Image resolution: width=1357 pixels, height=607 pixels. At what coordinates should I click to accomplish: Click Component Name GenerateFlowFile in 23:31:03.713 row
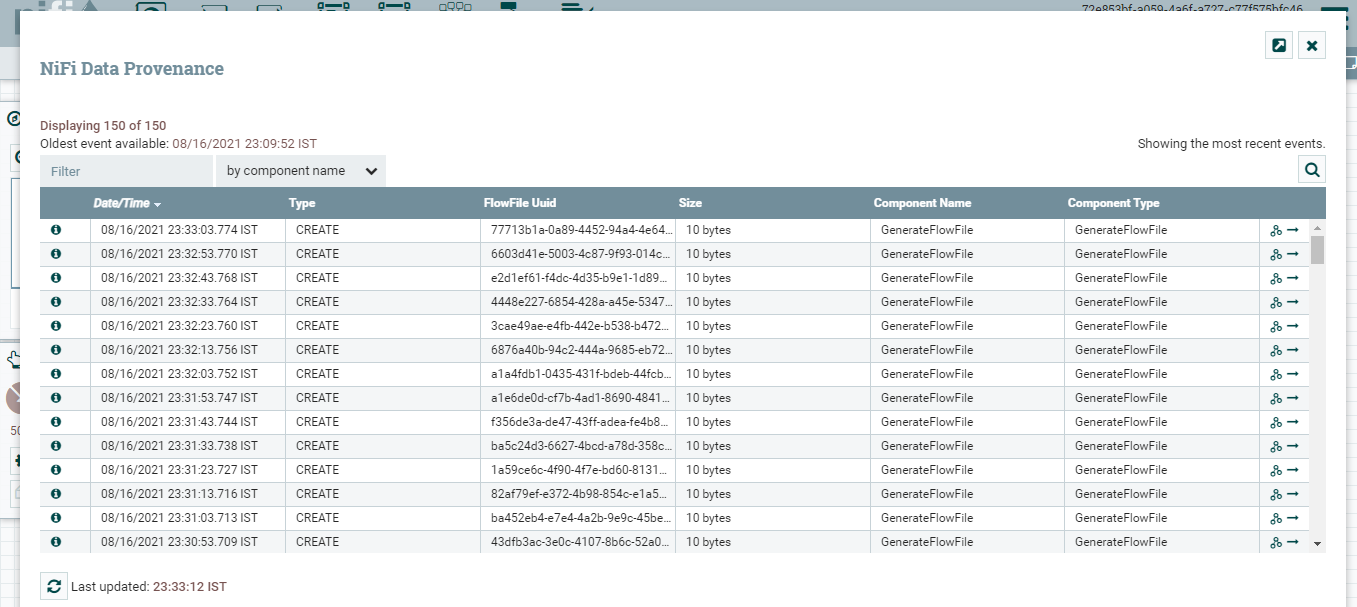[x=927, y=518]
